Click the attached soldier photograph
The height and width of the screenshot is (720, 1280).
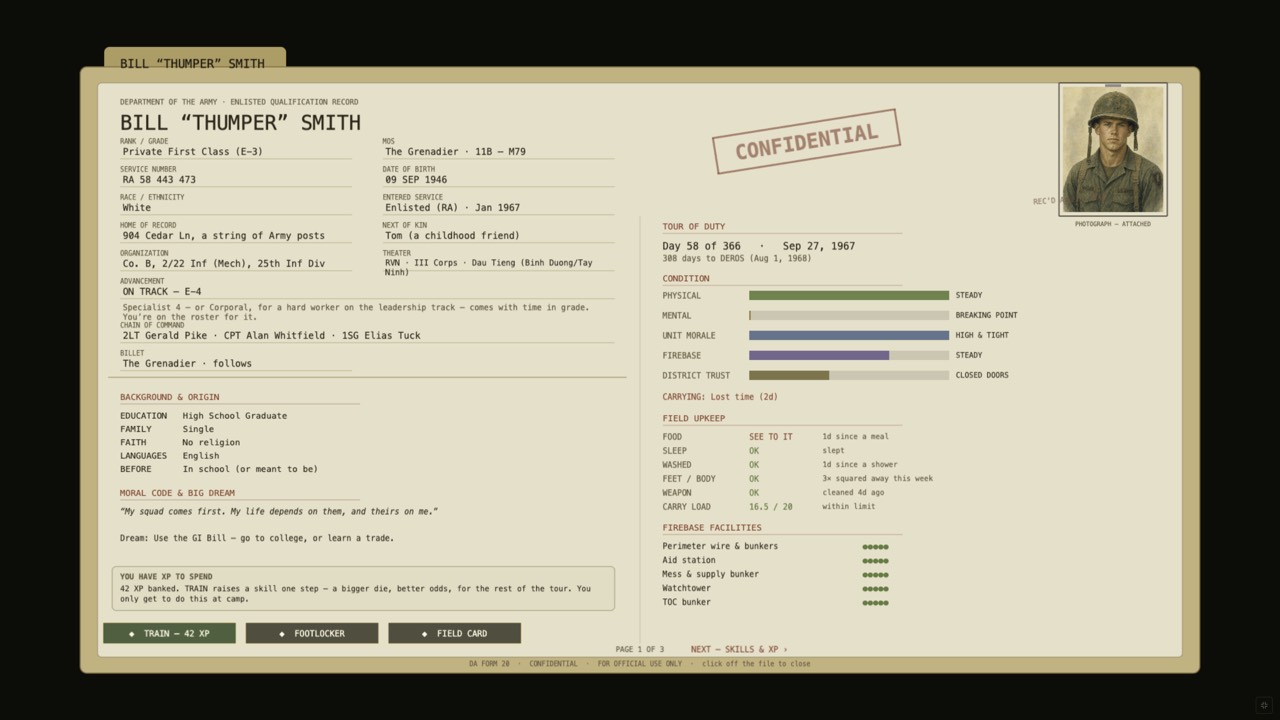coord(1113,149)
